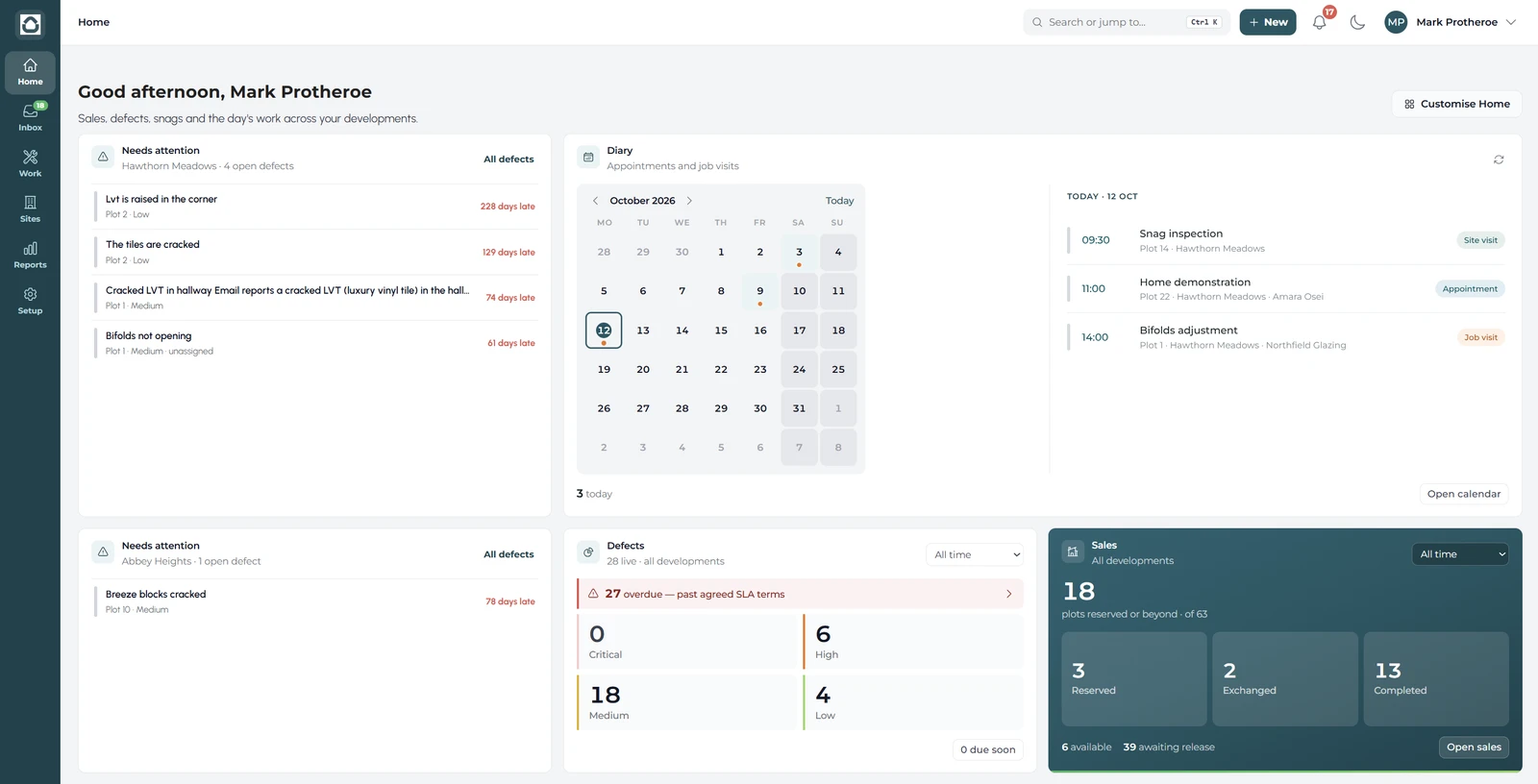1538x784 pixels.
Task: Open the Inbox in the sidebar
Action: pos(30,117)
